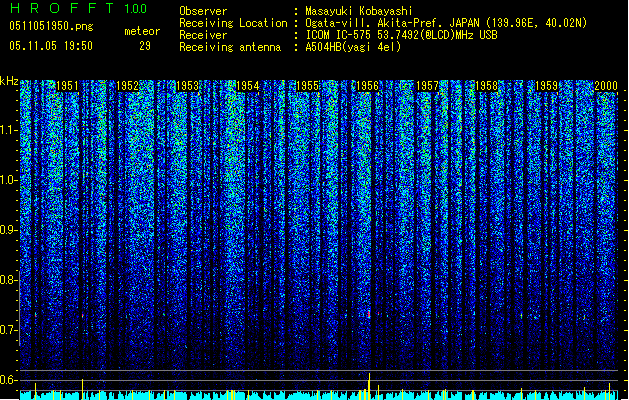Click the 1954 time marker

click(248, 86)
